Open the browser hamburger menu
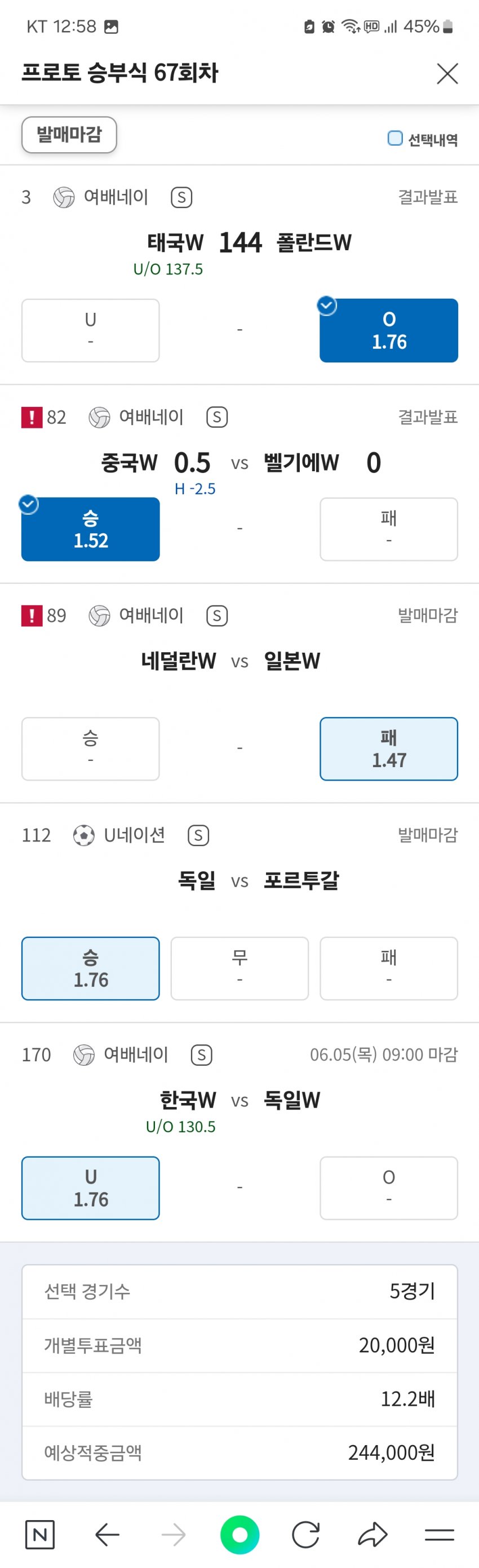The image size is (479, 1568). point(440,1535)
